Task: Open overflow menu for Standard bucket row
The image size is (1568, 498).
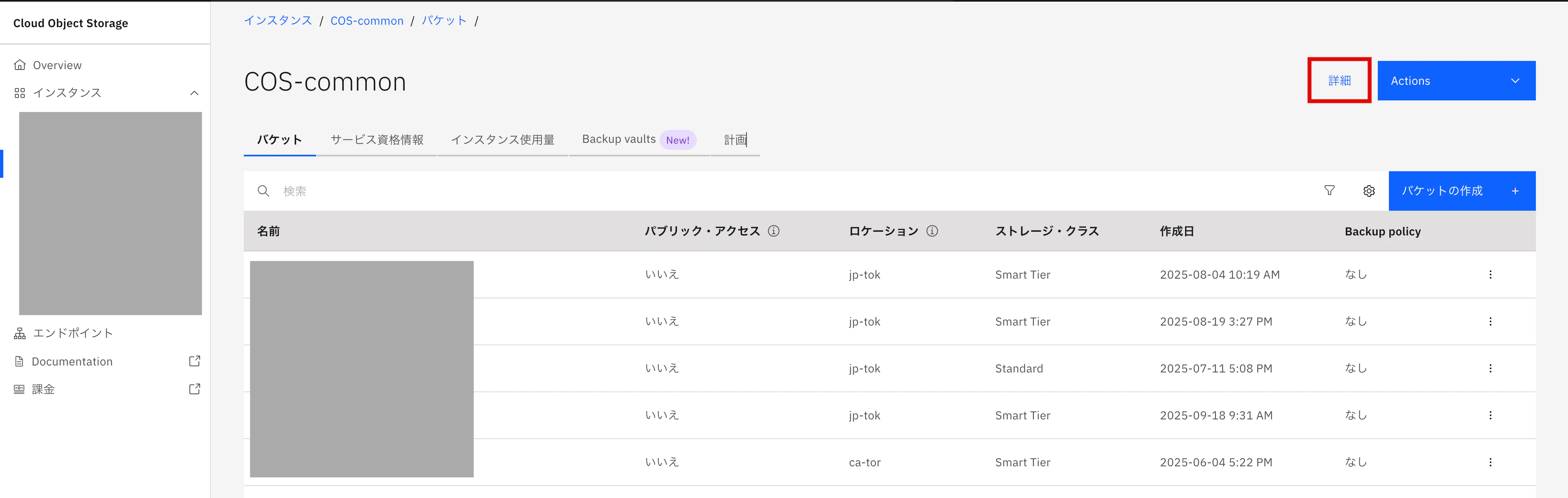Action: point(1491,368)
